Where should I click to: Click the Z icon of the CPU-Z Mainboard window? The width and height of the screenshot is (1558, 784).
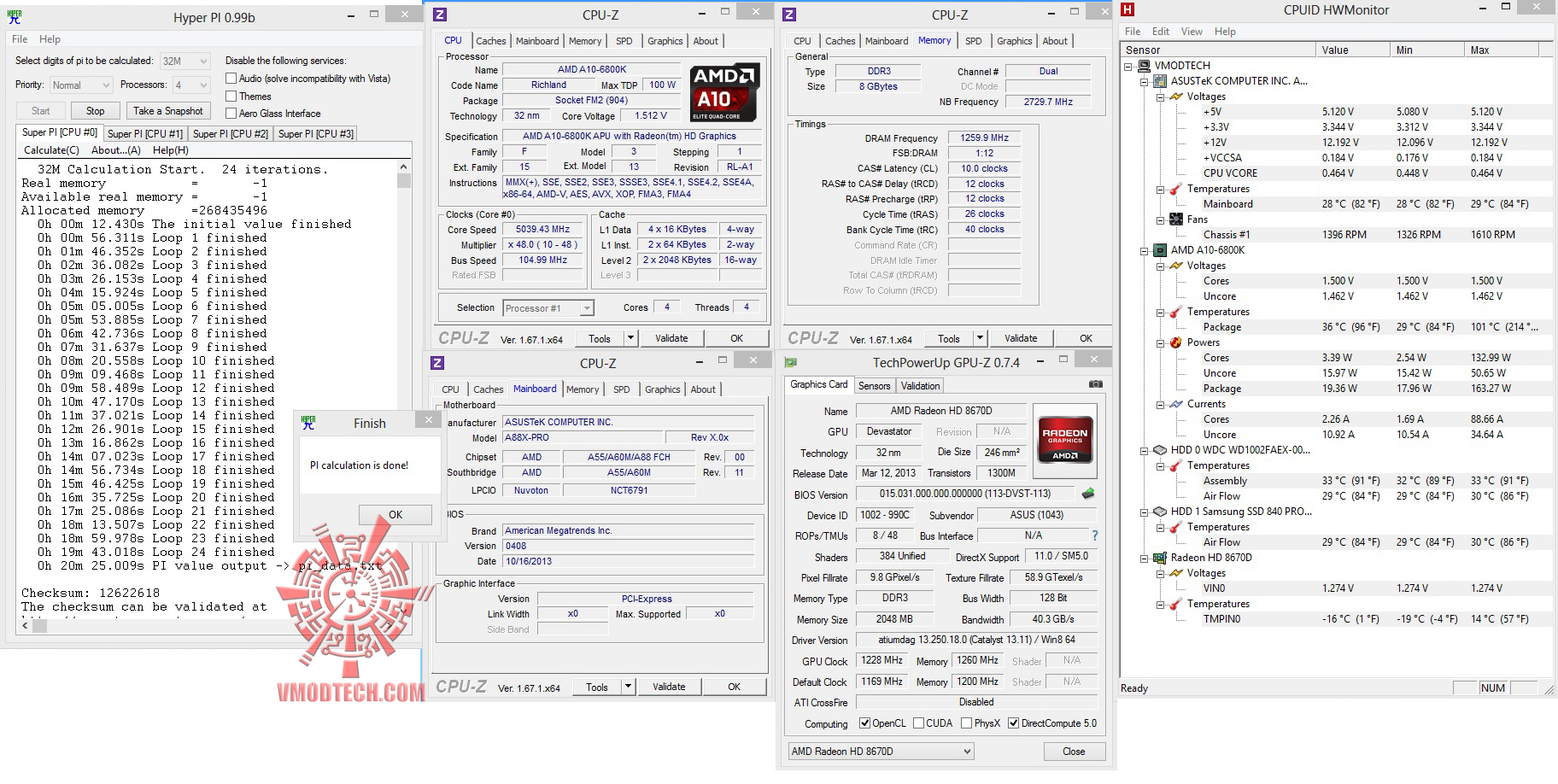(x=437, y=363)
